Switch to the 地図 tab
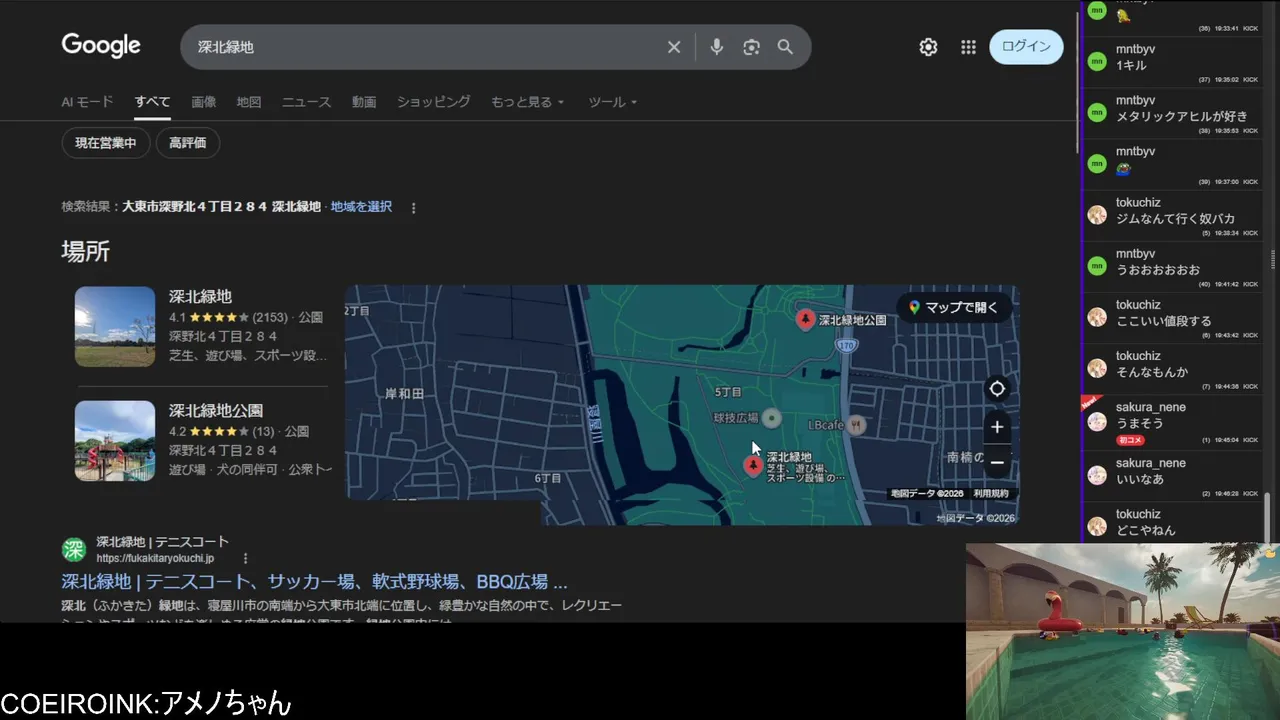Viewport: 1280px width, 720px height. (x=249, y=102)
